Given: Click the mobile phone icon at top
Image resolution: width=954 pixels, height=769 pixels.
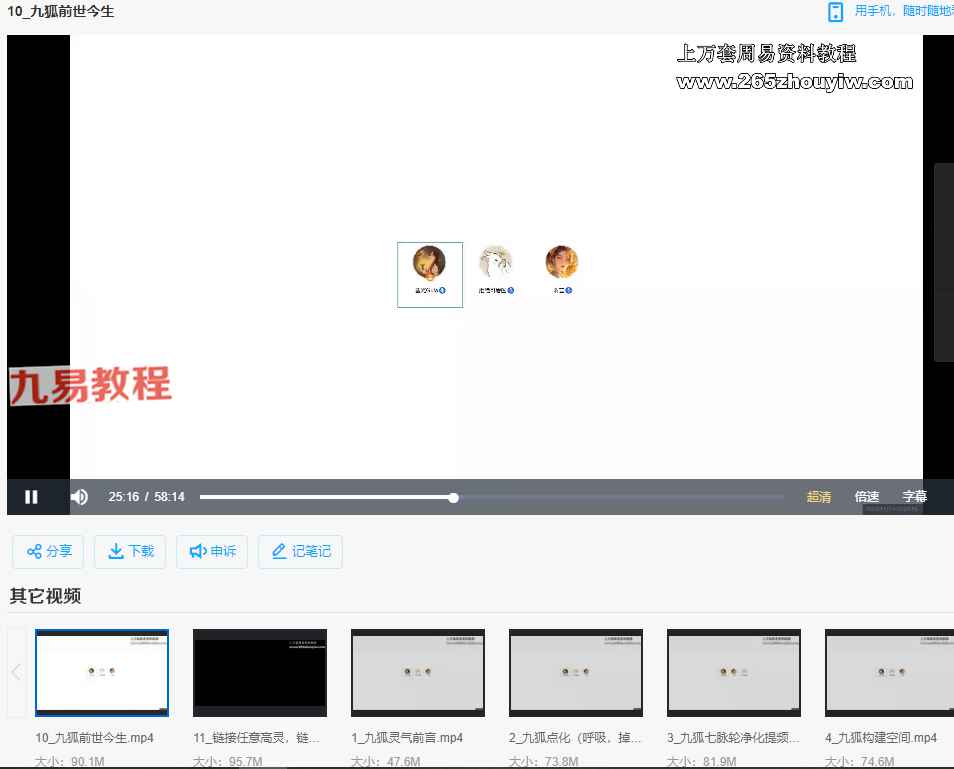Looking at the screenshot, I should point(835,12).
